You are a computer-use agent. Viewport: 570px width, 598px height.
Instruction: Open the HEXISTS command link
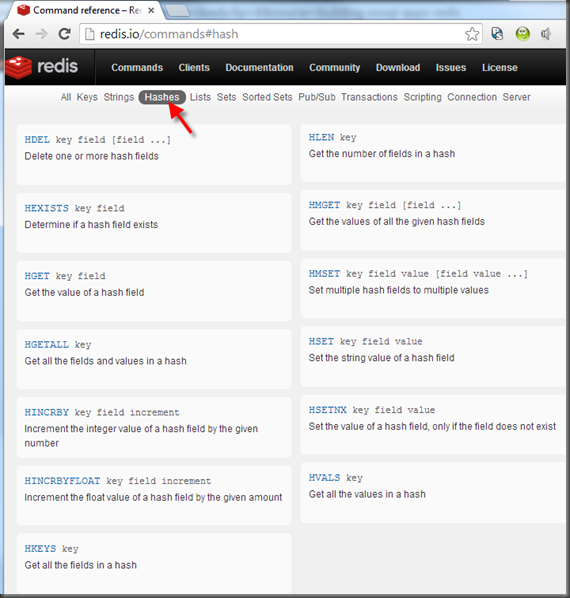click(x=47, y=208)
